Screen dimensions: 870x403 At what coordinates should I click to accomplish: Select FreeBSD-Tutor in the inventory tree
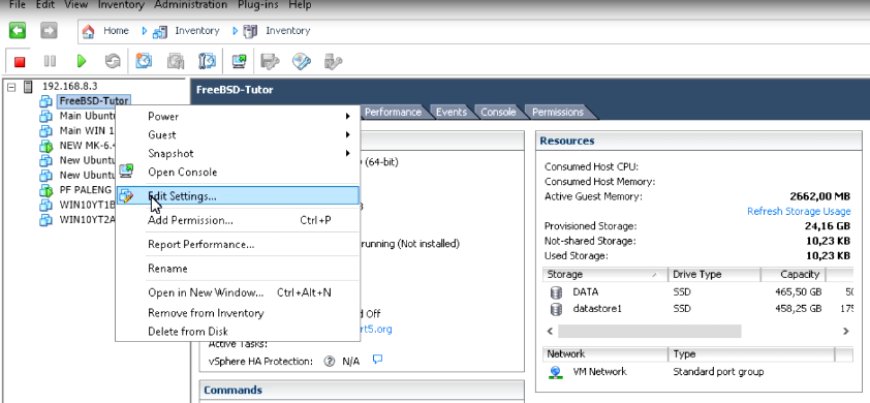tap(94, 101)
